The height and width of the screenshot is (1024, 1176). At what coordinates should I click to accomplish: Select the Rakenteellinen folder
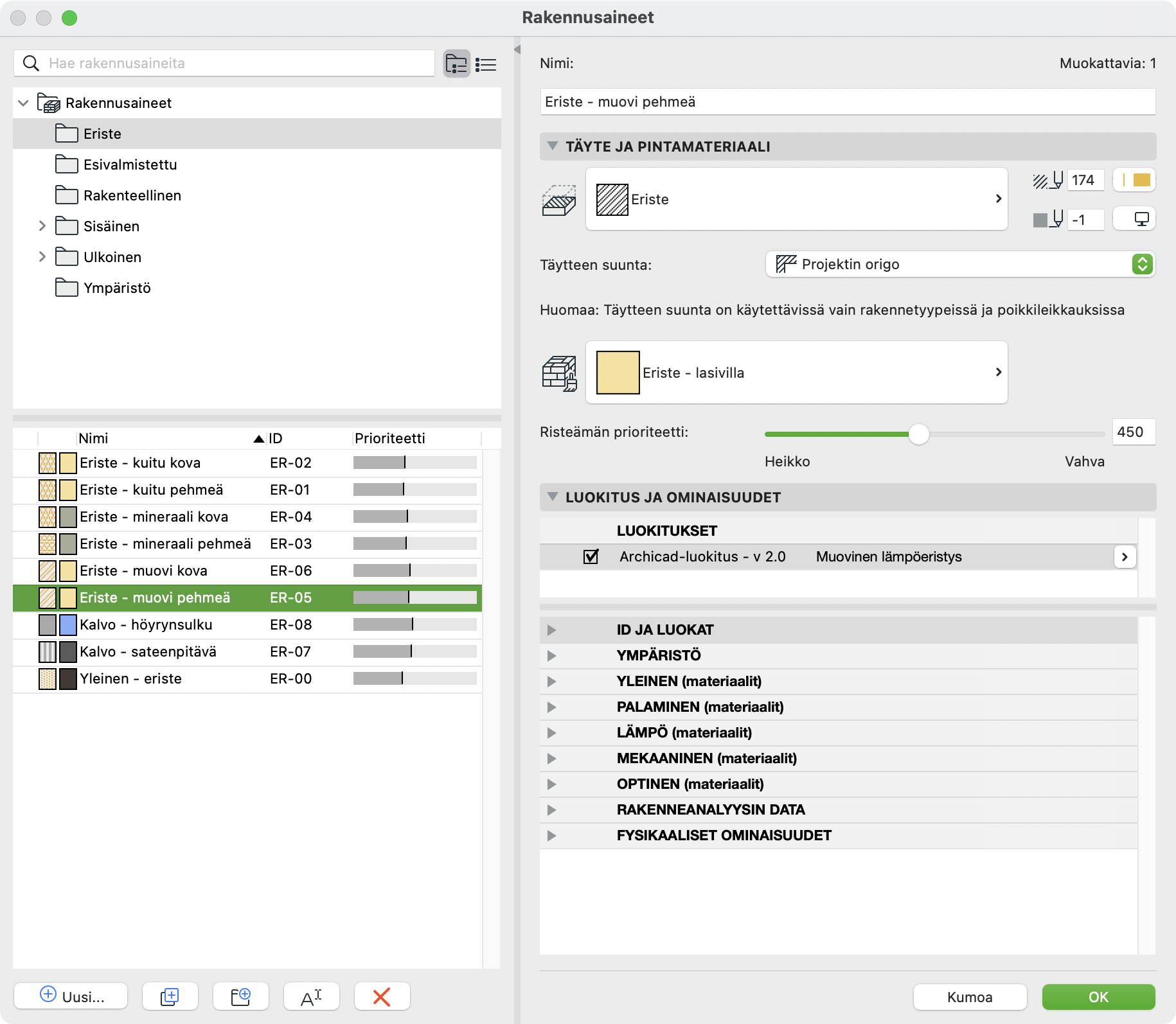point(132,195)
